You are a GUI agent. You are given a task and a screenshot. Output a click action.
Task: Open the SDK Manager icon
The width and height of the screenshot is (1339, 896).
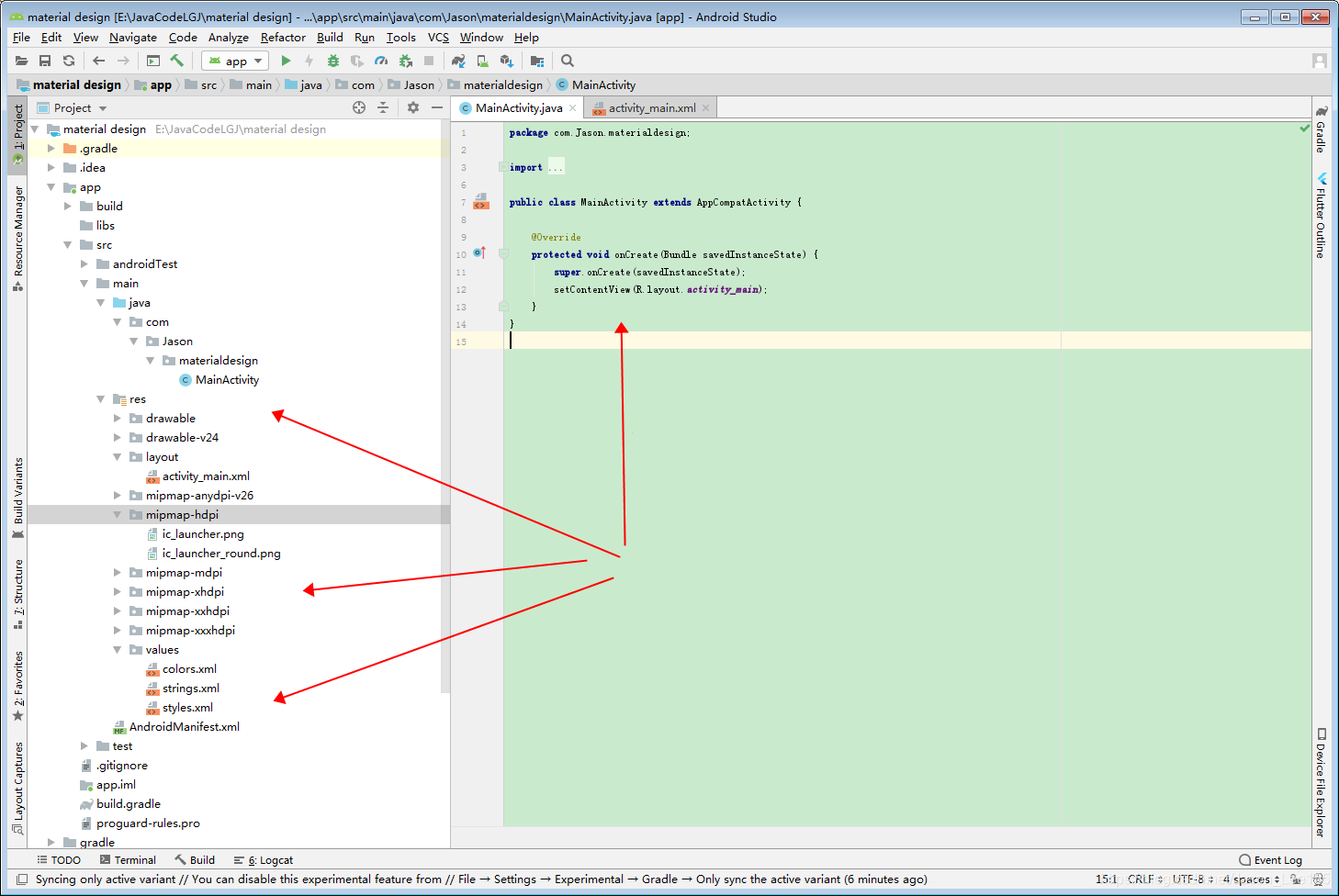[x=506, y=61]
